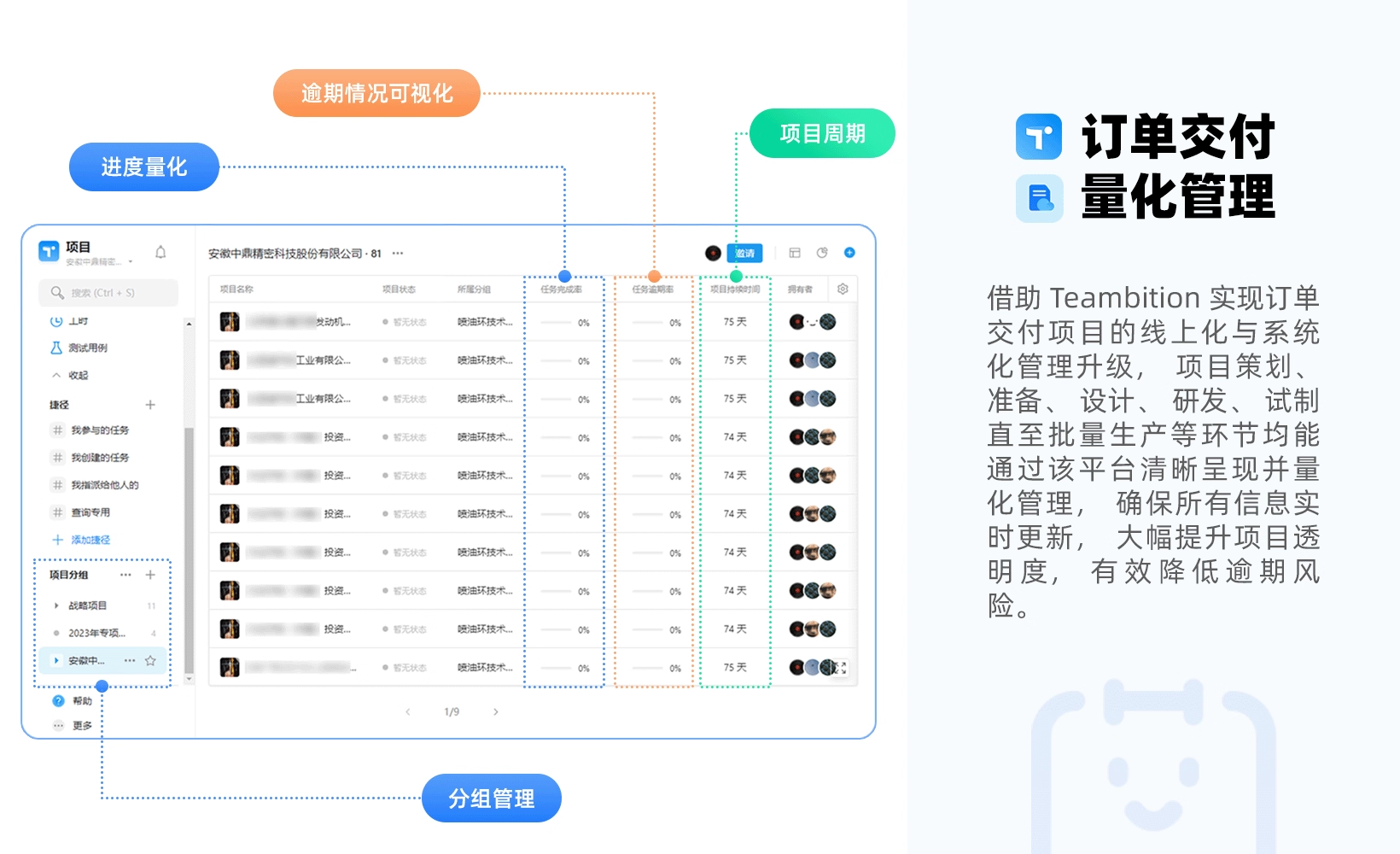
Task: Sort by the 项目名称 column header
Action: 236,290
